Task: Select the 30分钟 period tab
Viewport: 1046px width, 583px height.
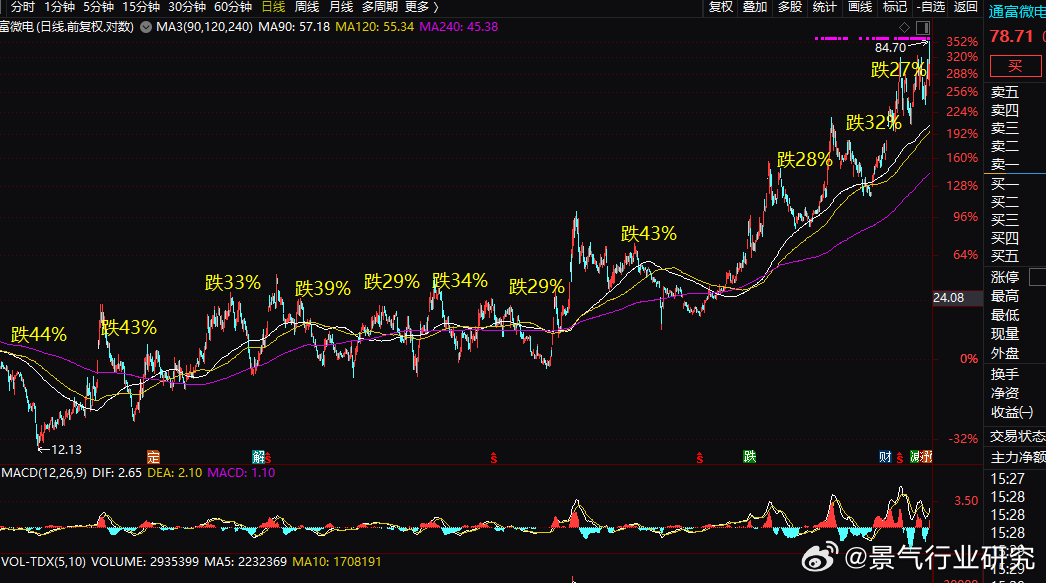Action: (187, 7)
